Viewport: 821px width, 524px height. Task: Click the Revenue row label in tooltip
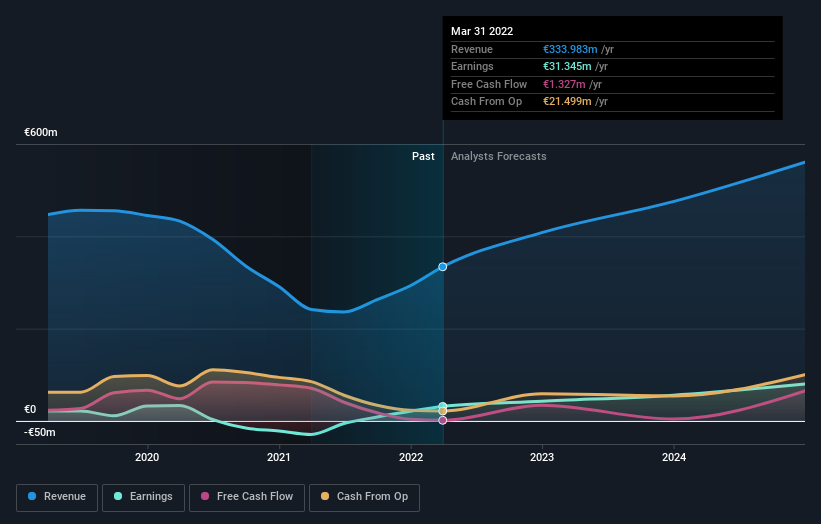472,49
